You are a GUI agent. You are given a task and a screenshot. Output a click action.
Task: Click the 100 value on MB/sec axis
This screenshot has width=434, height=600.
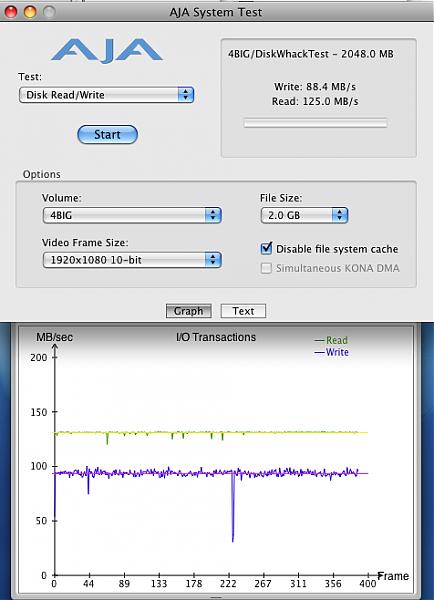pos(39,466)
